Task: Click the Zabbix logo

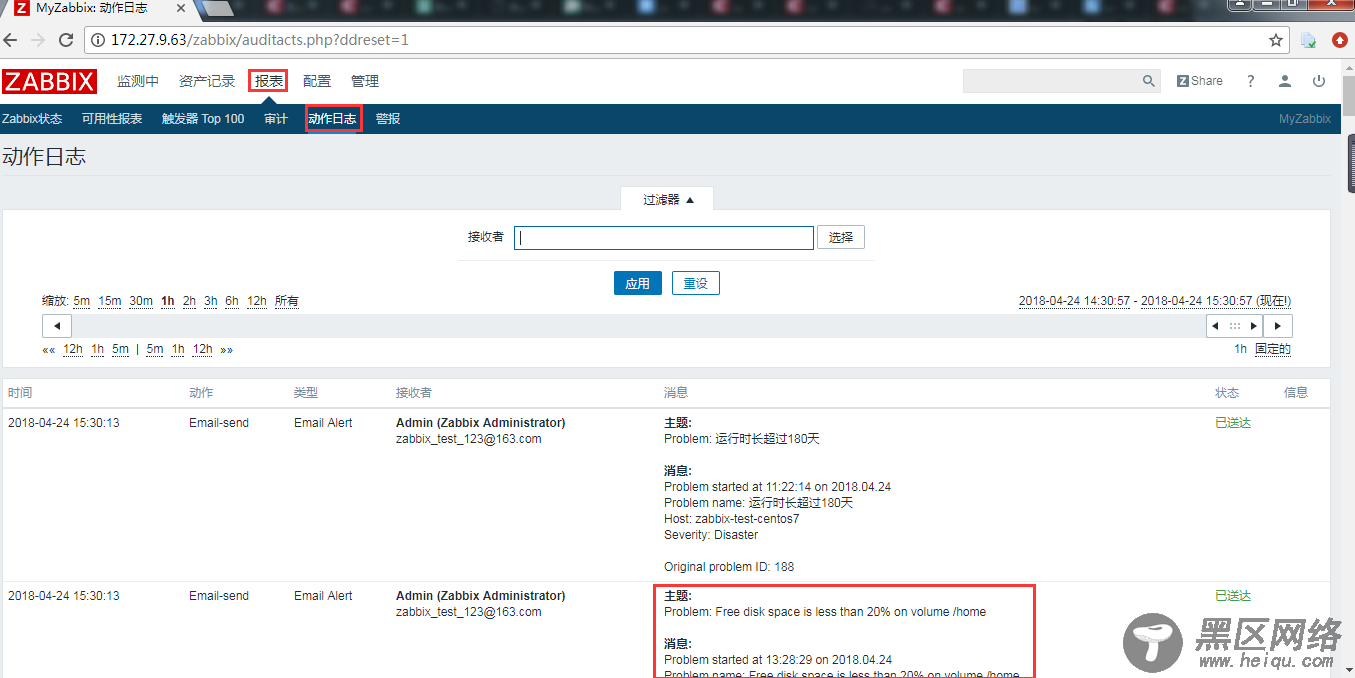Action: coord(49,81)
